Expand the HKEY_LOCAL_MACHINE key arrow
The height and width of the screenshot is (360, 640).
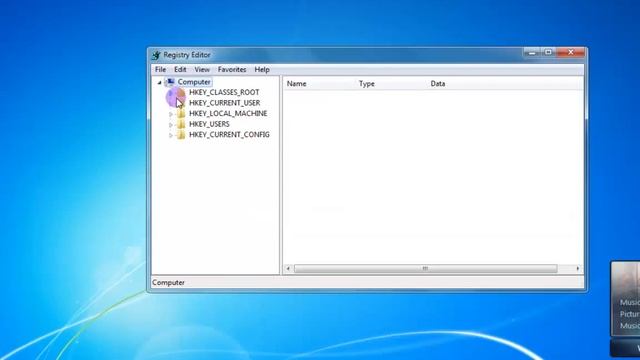[171, 114]
